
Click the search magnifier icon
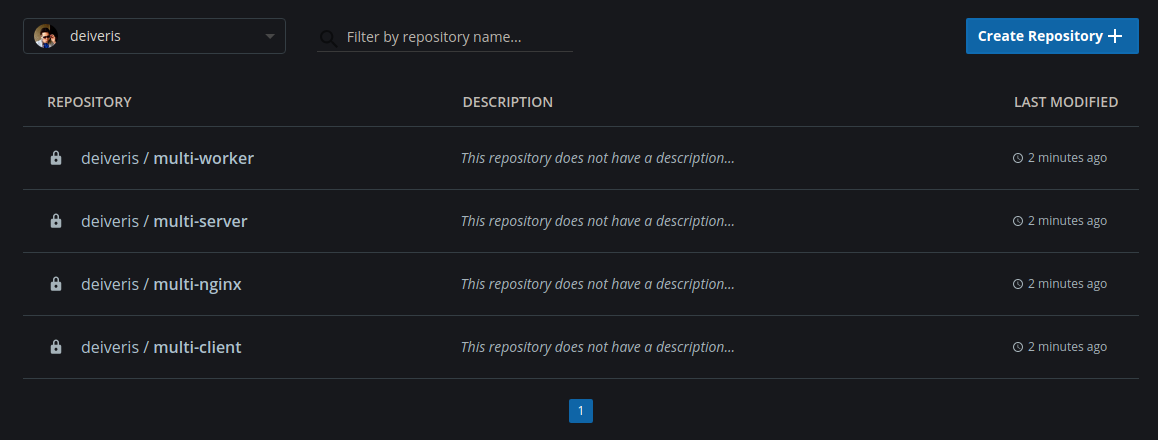point(329,38)
